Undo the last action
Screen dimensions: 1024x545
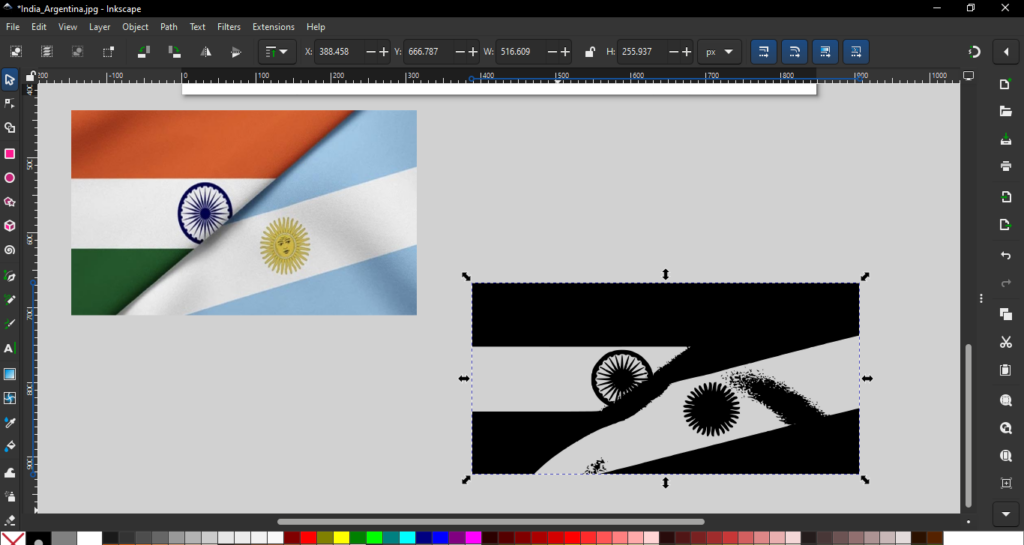point(1006,255)
